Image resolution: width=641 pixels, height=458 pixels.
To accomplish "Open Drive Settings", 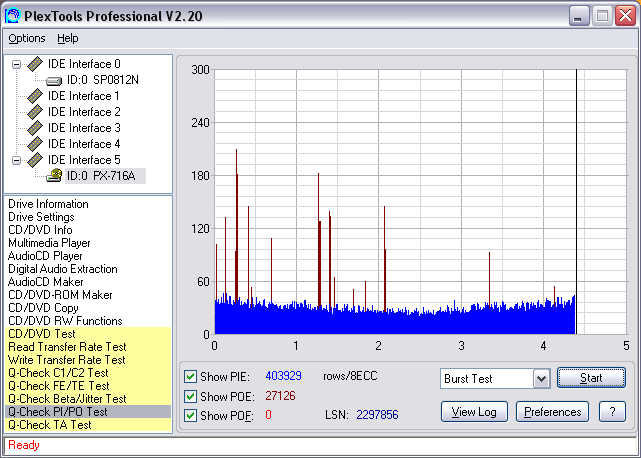I will 41,217.
